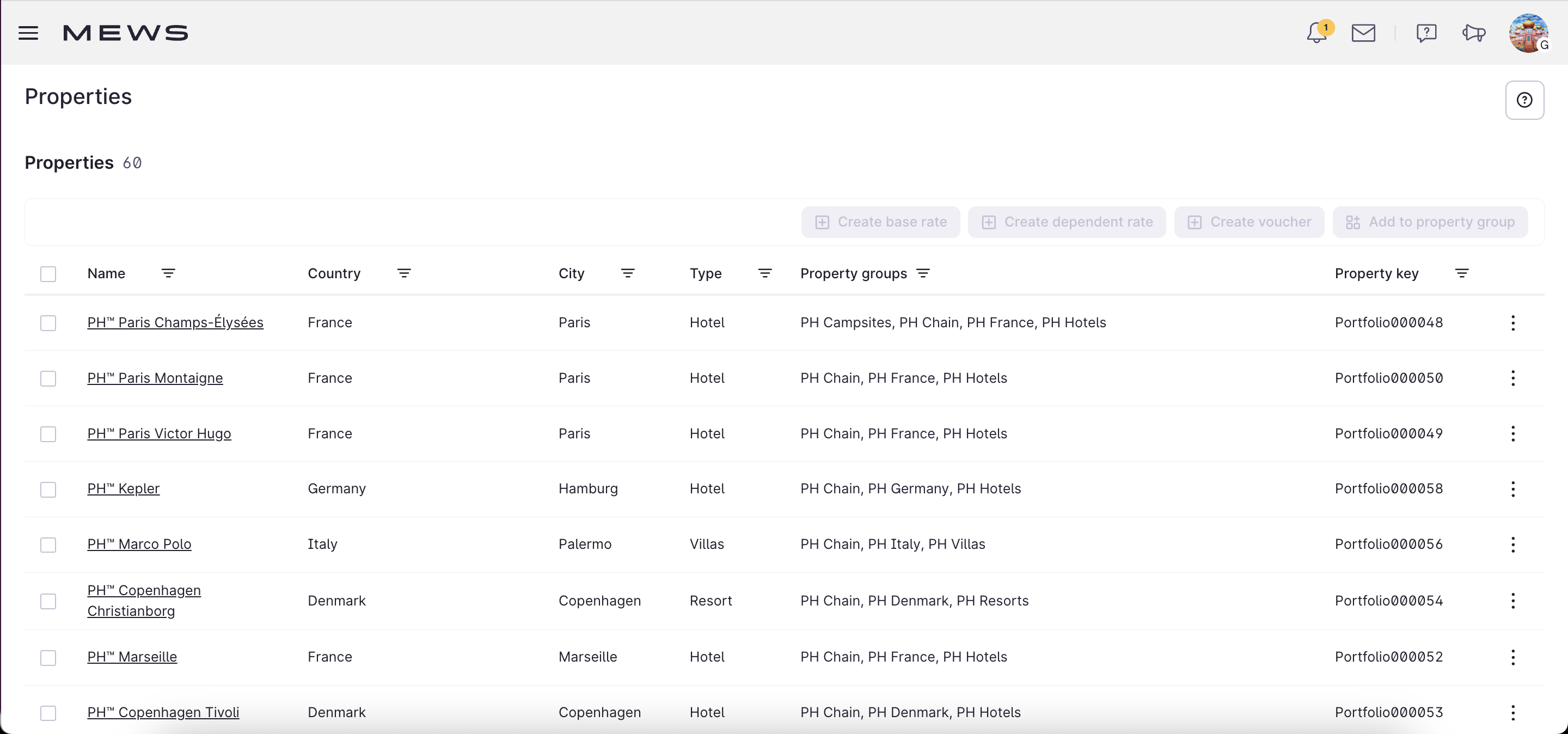Click property key Portfolio000058

pos(1389,489)
